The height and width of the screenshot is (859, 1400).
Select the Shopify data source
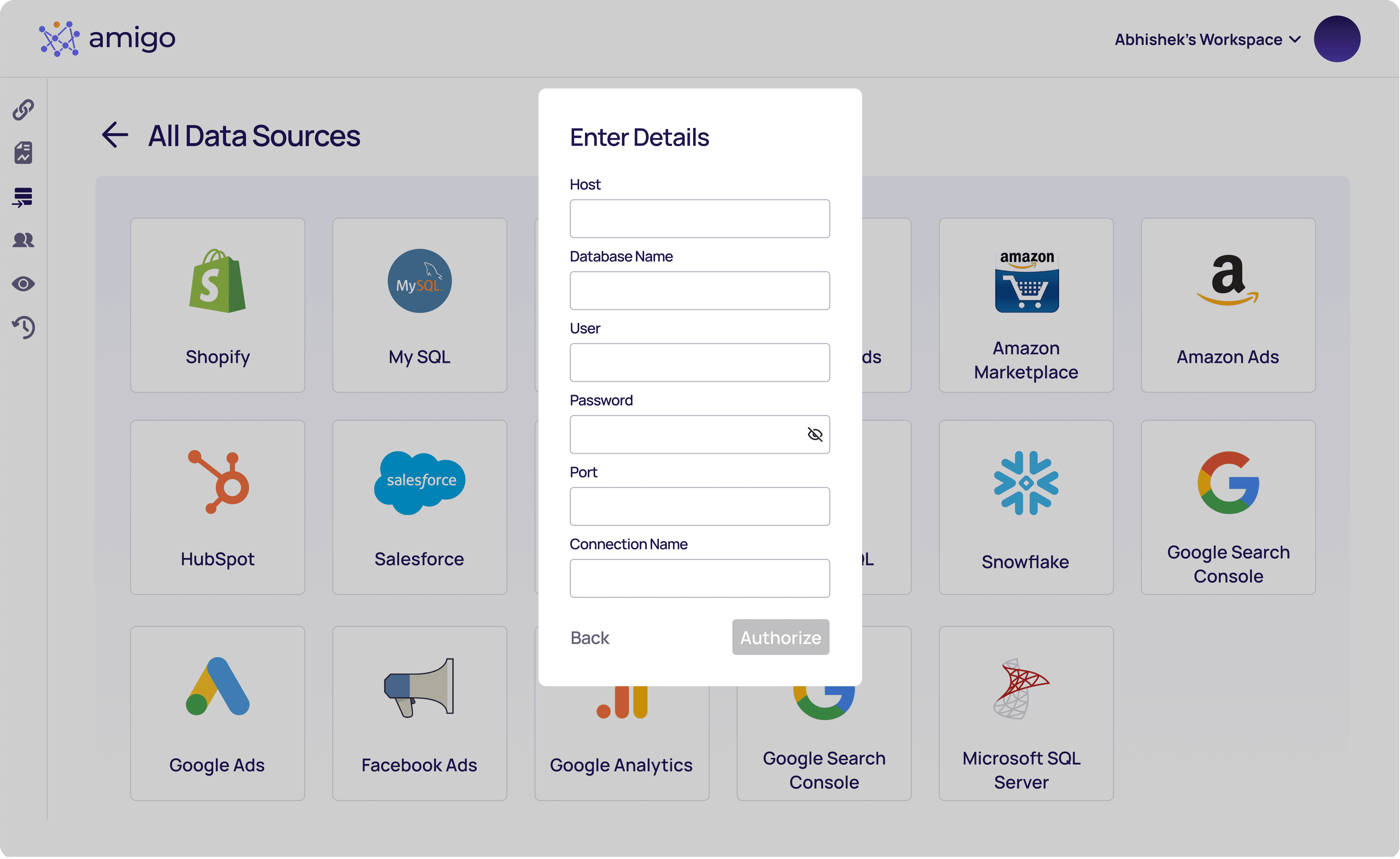(218, 306)
